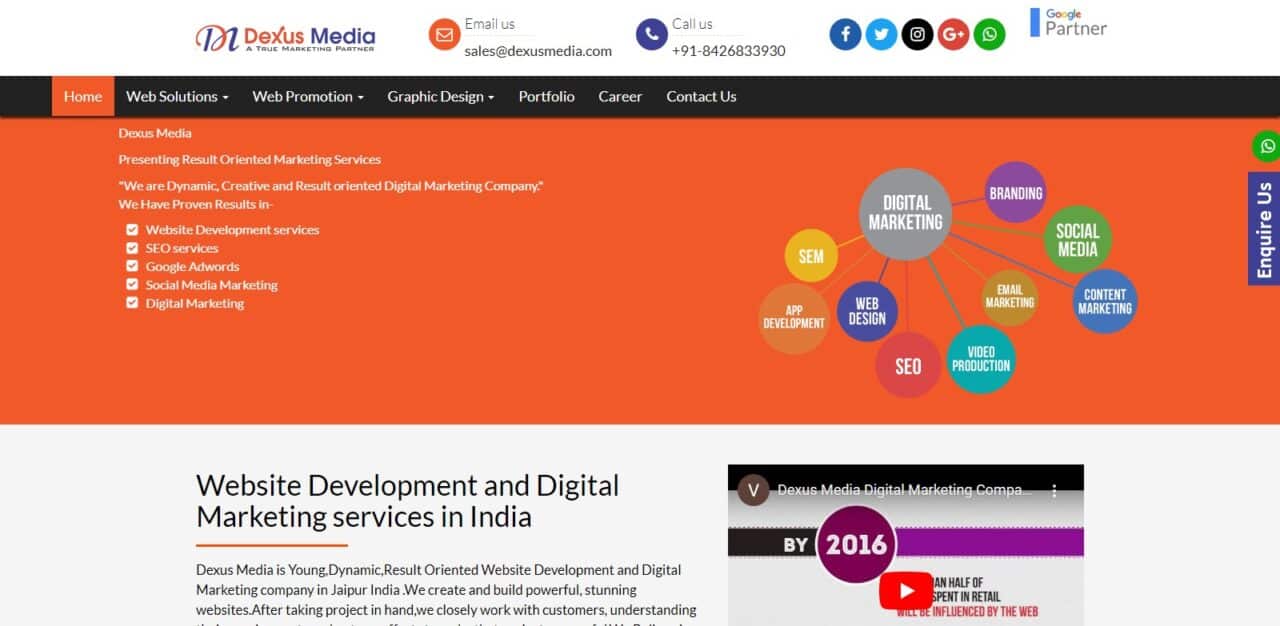Image resolution: width=1280 pixels, height=626 pixels.
Task: Click the Presenting Result Oriented Marketing Services text
Action: click(249, 159)
